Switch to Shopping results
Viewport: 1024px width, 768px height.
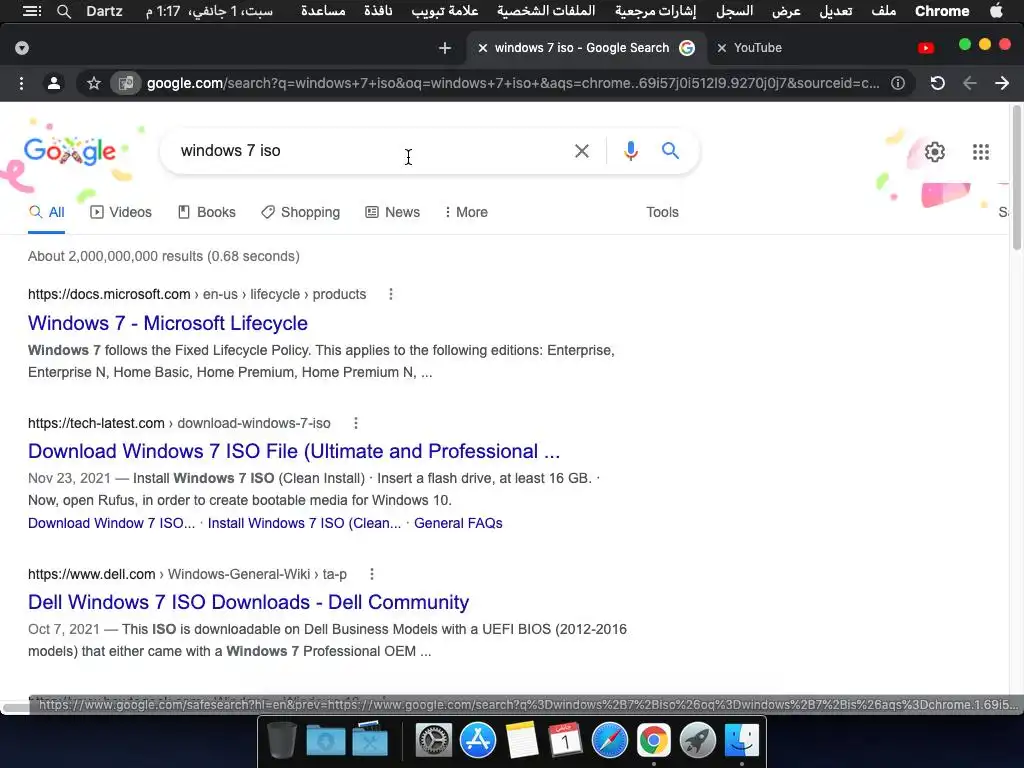[300, 212]
